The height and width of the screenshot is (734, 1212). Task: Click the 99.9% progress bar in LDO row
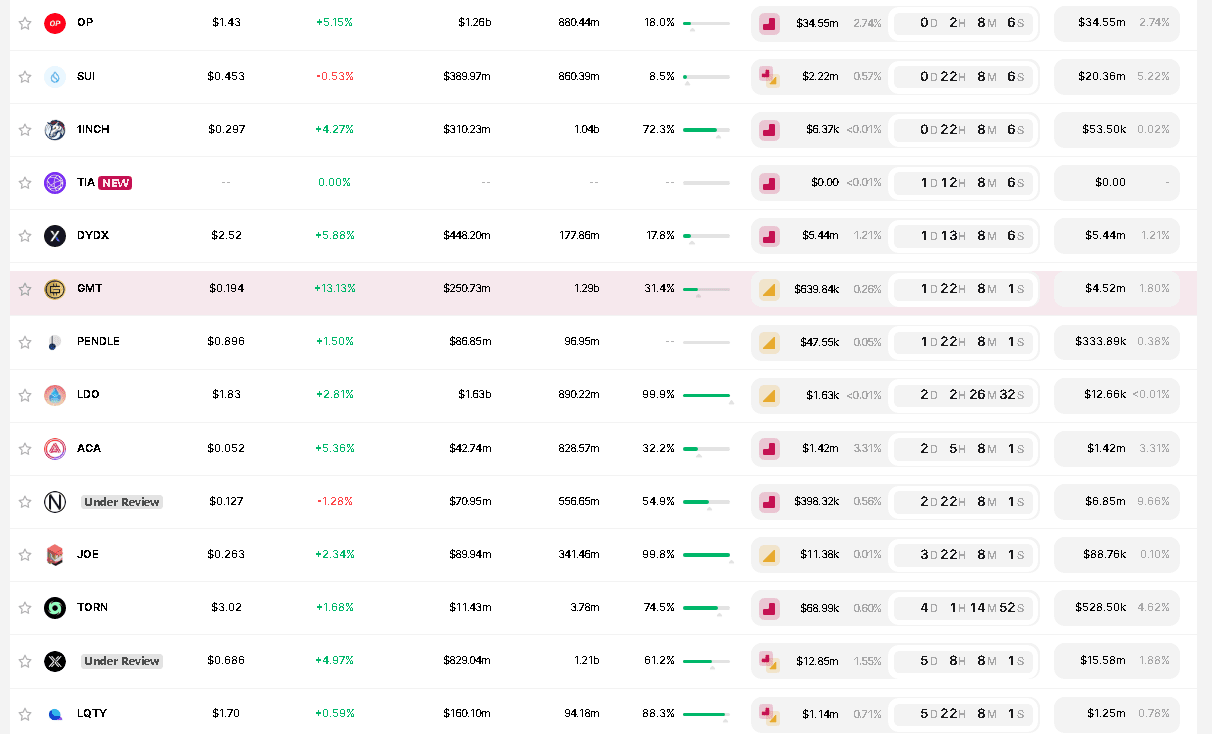(x=705, y=395)
